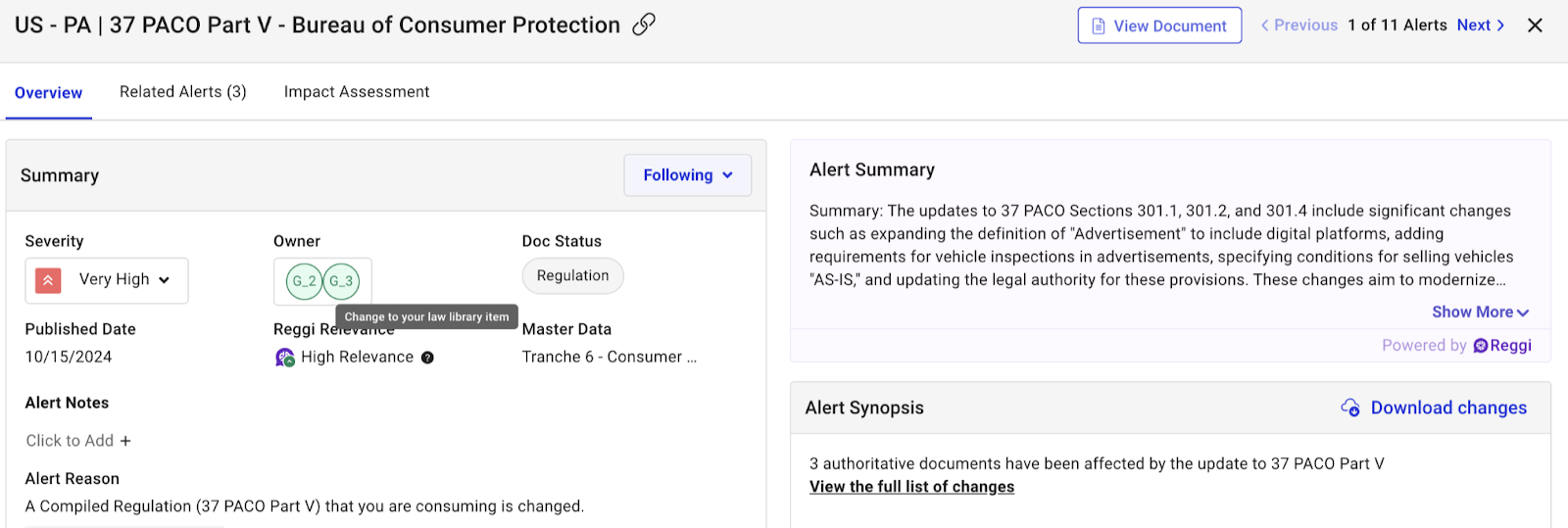
Task: Click the High Relevance help question mark
Action: [x=427, y=358]
